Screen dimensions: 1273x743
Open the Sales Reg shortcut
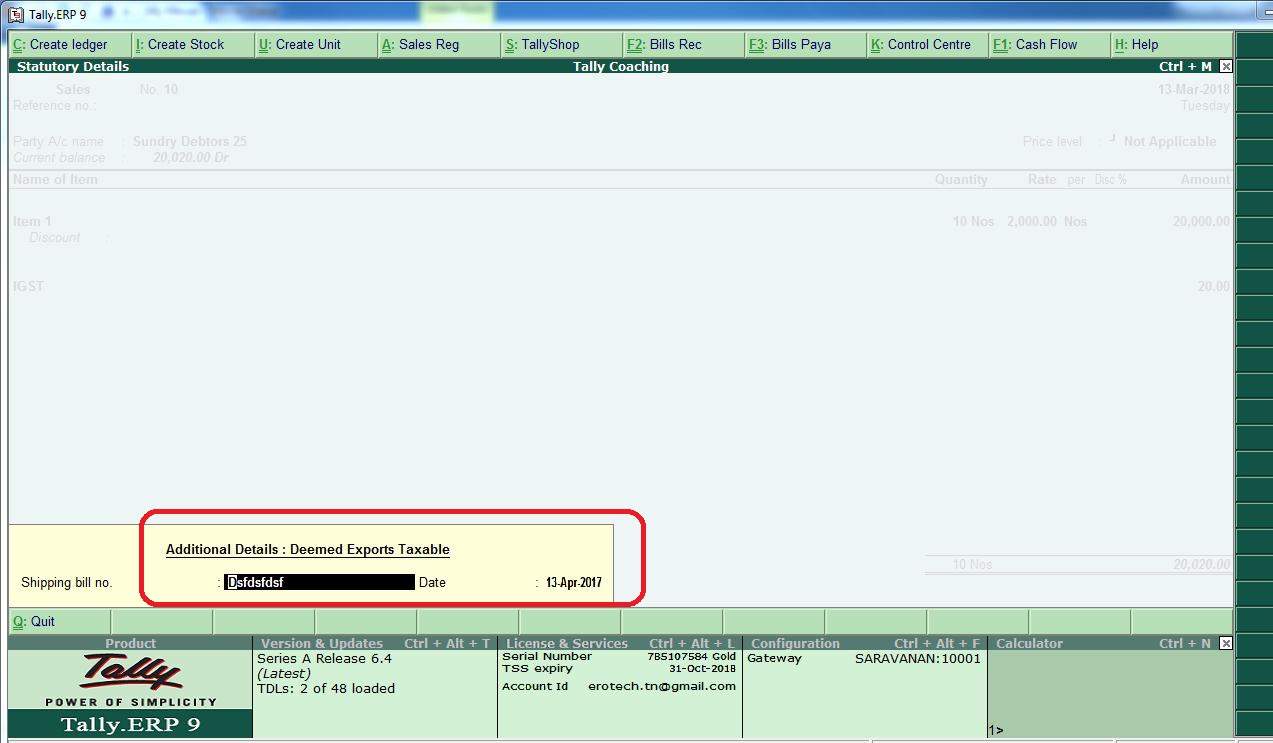[437, 45]
